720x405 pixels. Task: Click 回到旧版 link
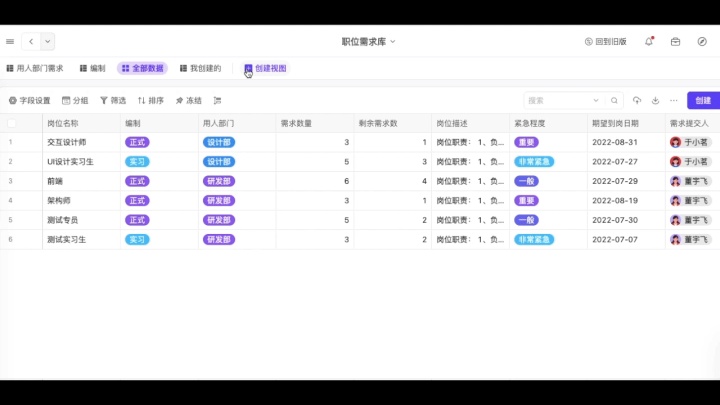[x=605, y=41]
